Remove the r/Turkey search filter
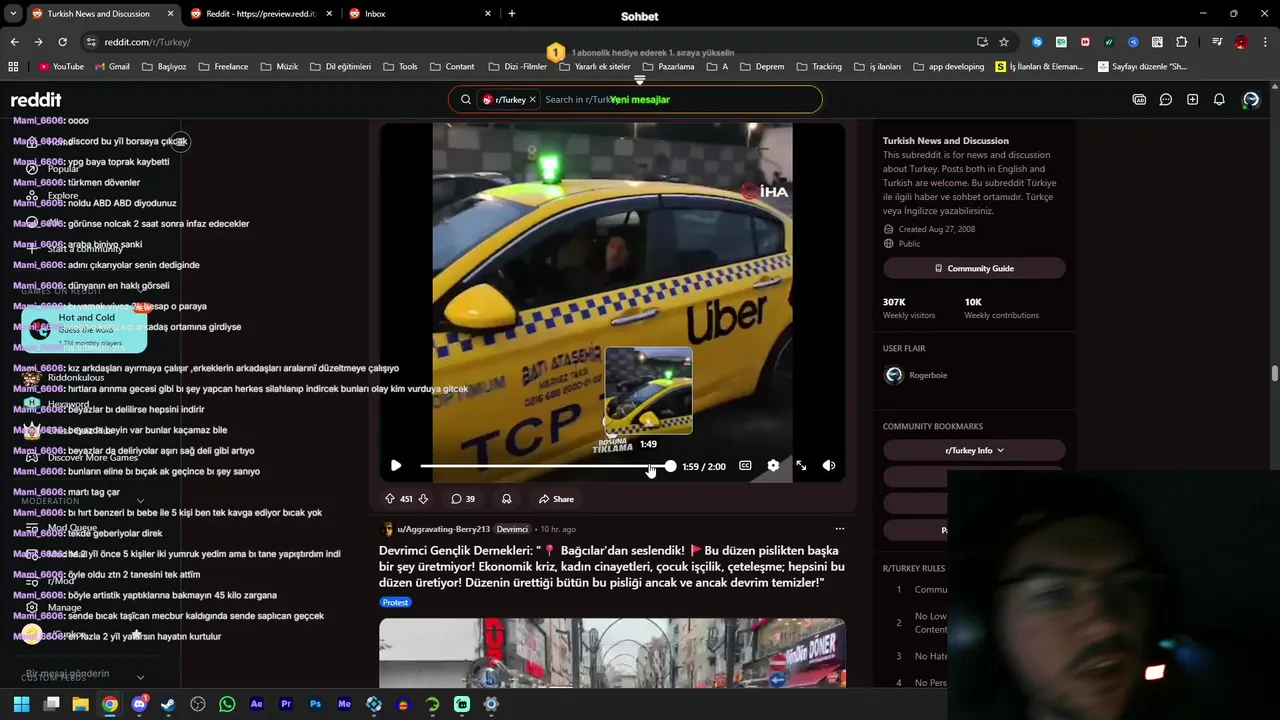1280x720 pixels. (x=533, y=100)
